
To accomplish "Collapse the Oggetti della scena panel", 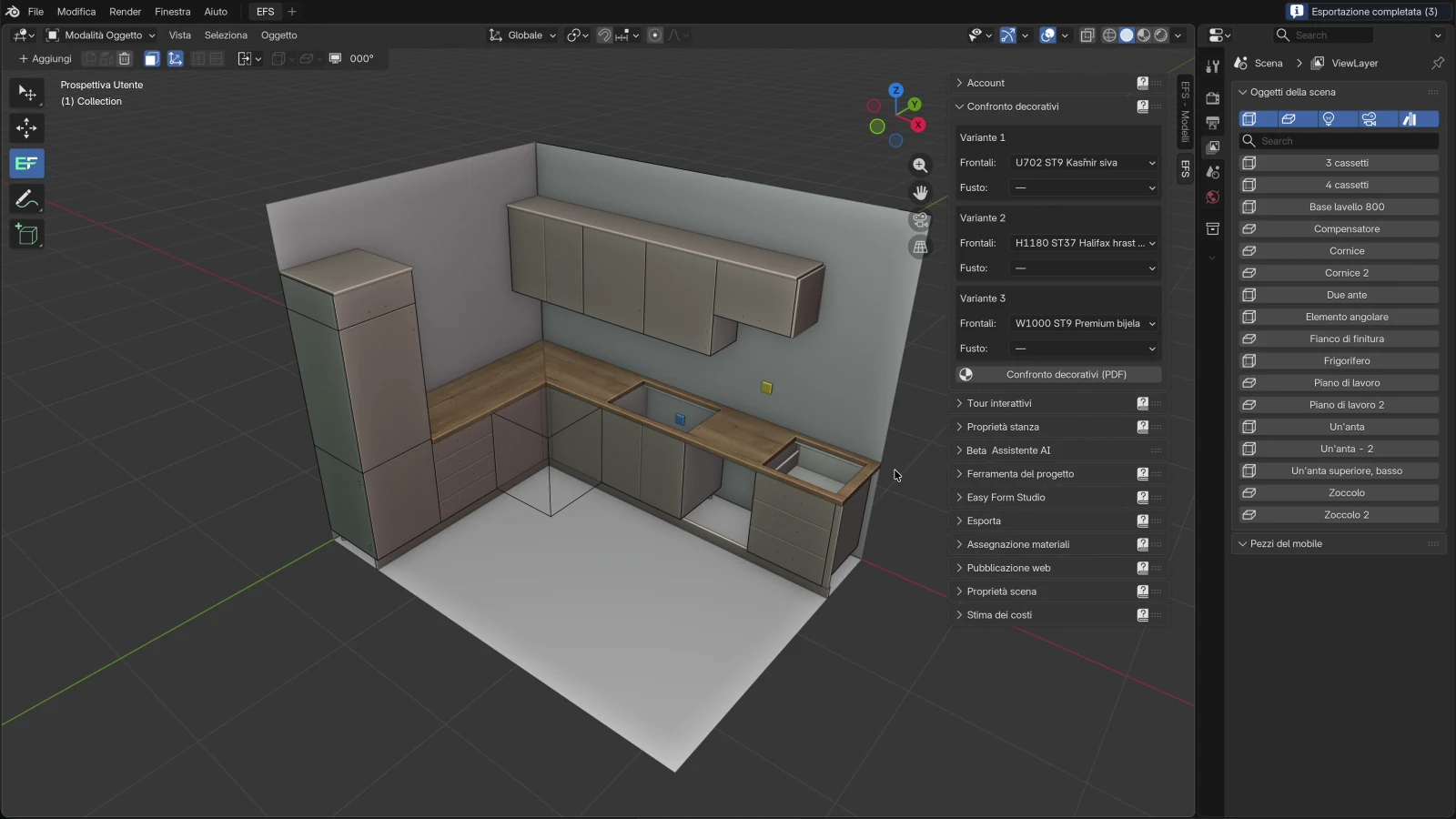I will [x=1292, y=92].
